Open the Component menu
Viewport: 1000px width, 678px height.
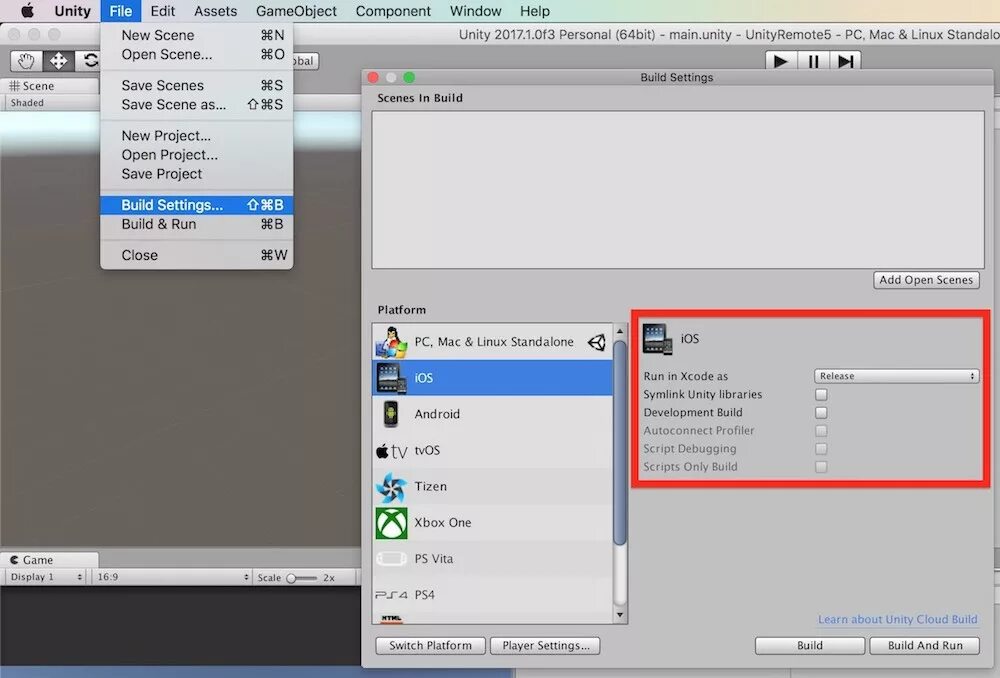click(393, 11)
